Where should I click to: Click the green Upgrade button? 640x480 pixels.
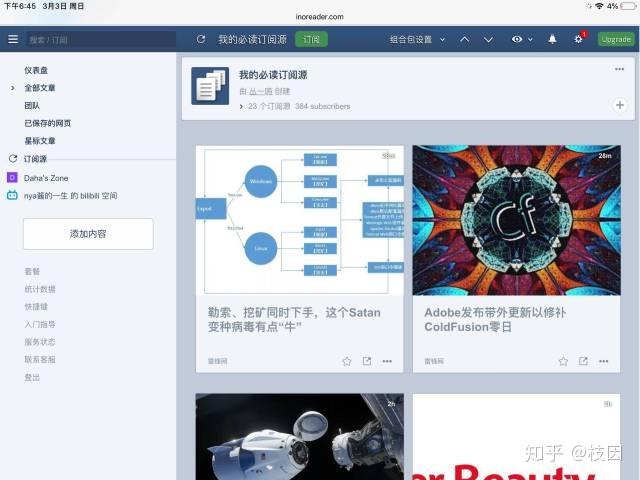(x=616, y=39)
